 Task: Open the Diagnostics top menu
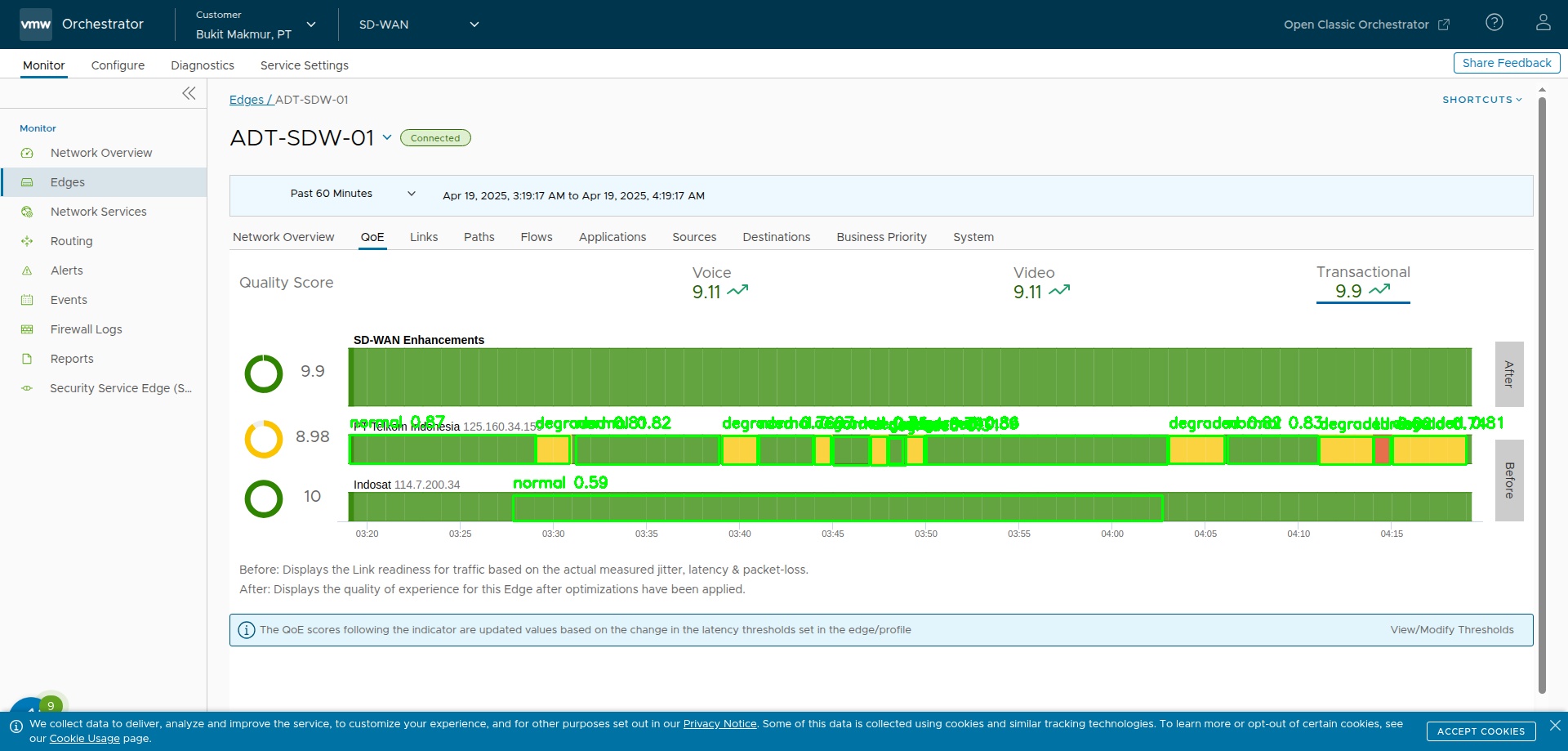click(202, 65)
